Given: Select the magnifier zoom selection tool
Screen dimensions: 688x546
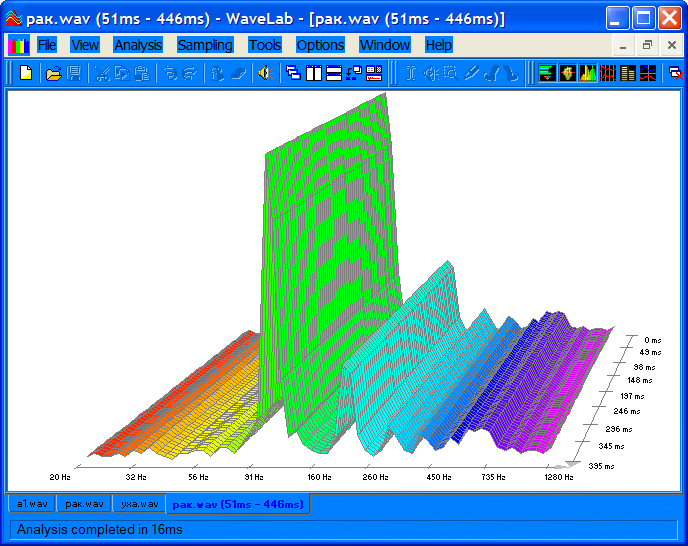Looking at the screenshot, I should click(451, 73).
